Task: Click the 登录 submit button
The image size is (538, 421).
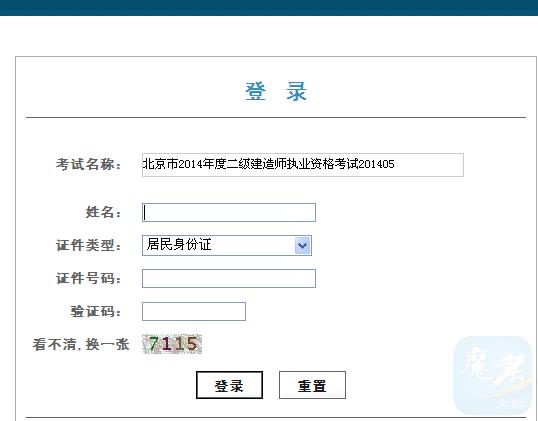Action: tap(229, 385)
